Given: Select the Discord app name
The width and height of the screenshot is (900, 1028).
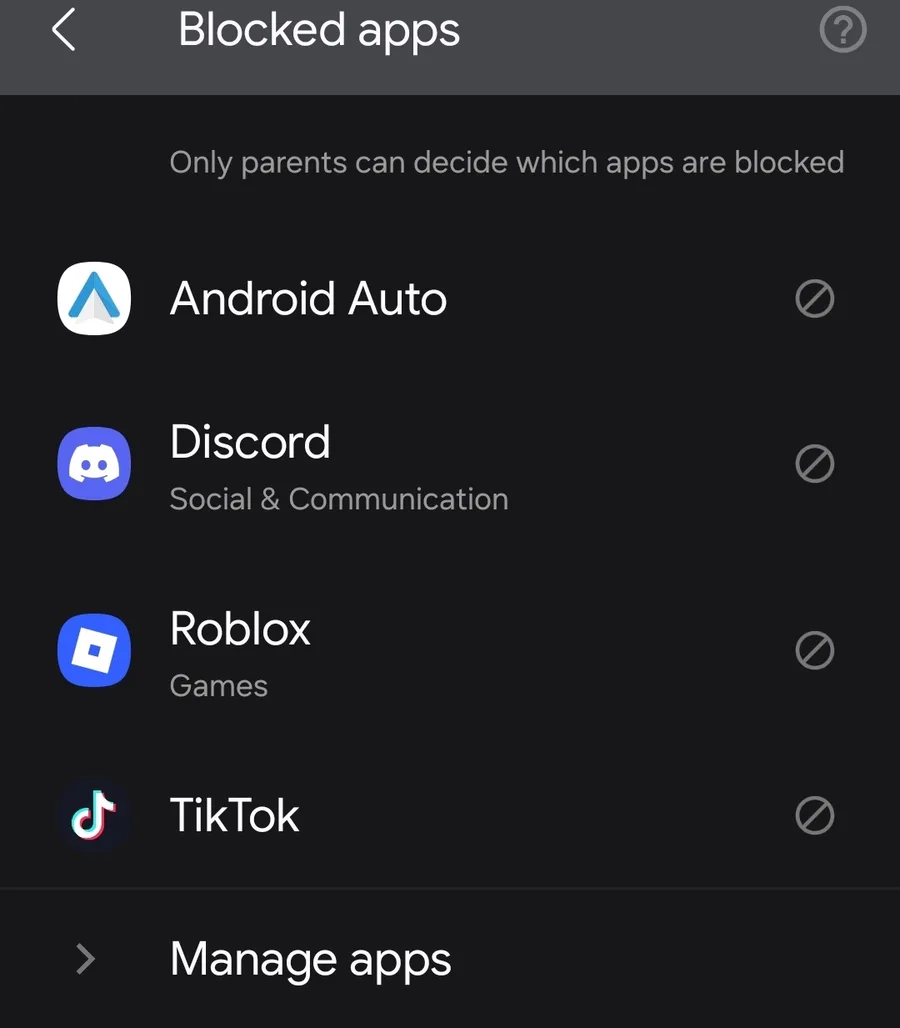Looking at the screenshot, I should 250,442.
